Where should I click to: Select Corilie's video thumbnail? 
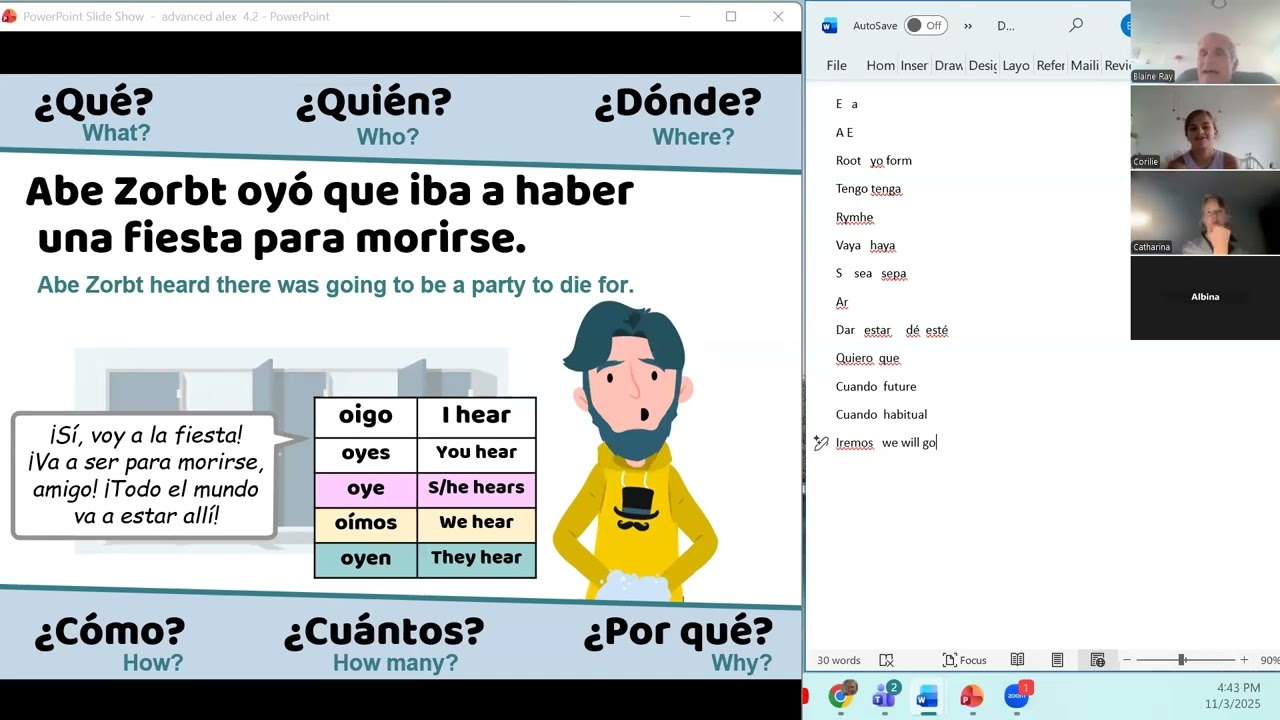tap(1205, 127)
